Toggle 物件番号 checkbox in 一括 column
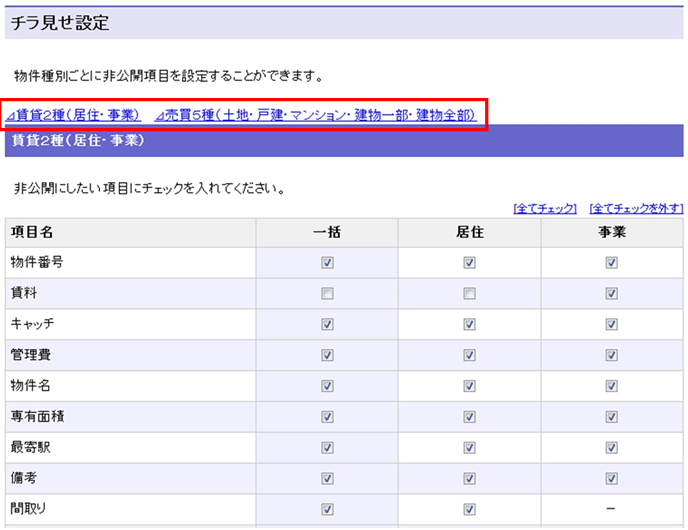This screenshot has width=688, height=530. 327,262
